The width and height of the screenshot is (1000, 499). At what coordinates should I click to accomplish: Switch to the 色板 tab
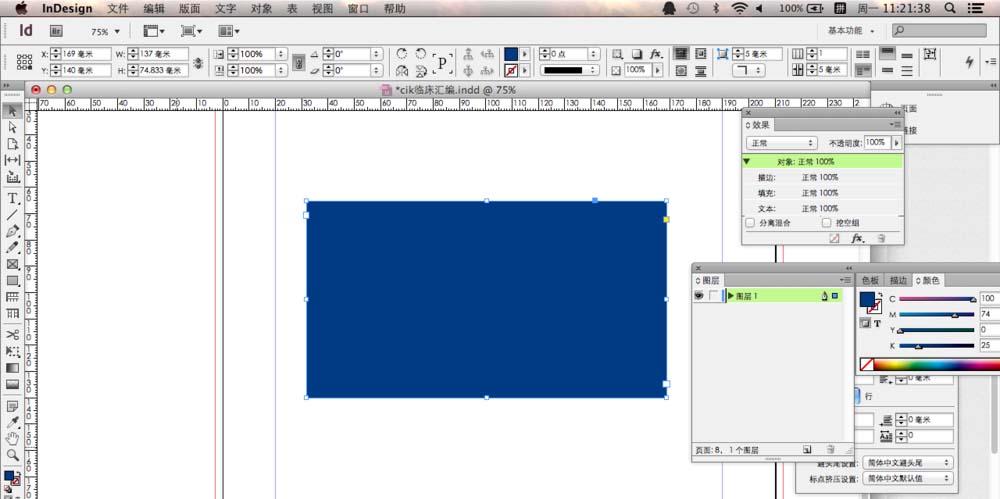870,280
